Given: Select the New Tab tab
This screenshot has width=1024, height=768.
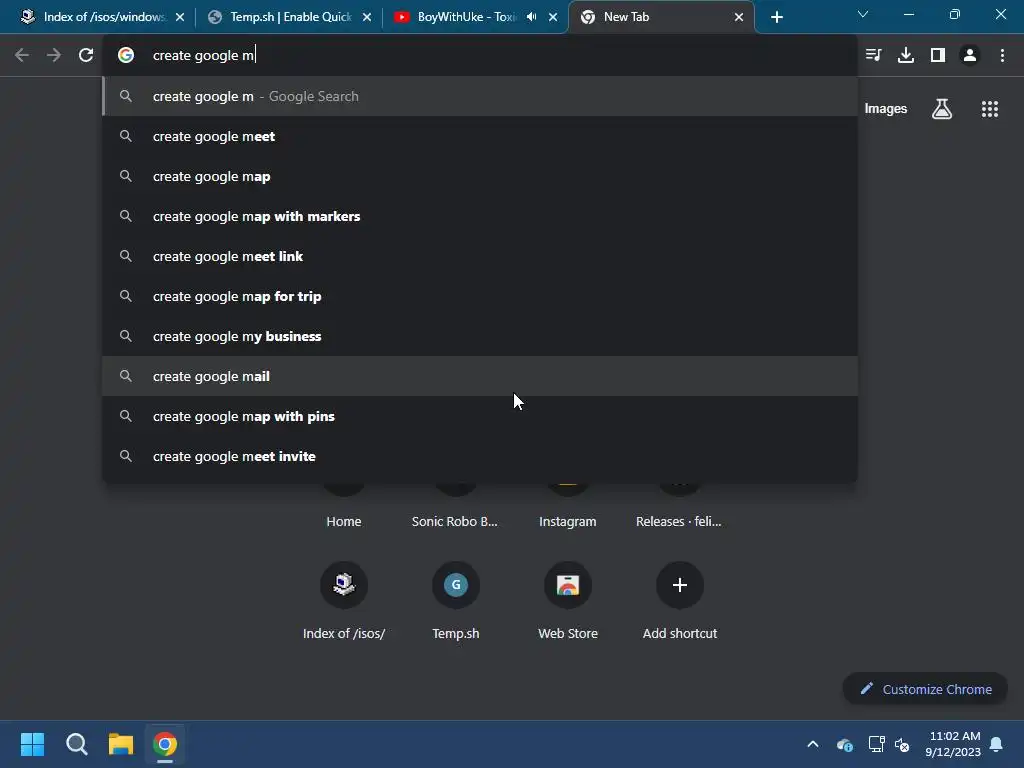Looking at the screenshot, I should pyautogui.click(x=660, y=17).
